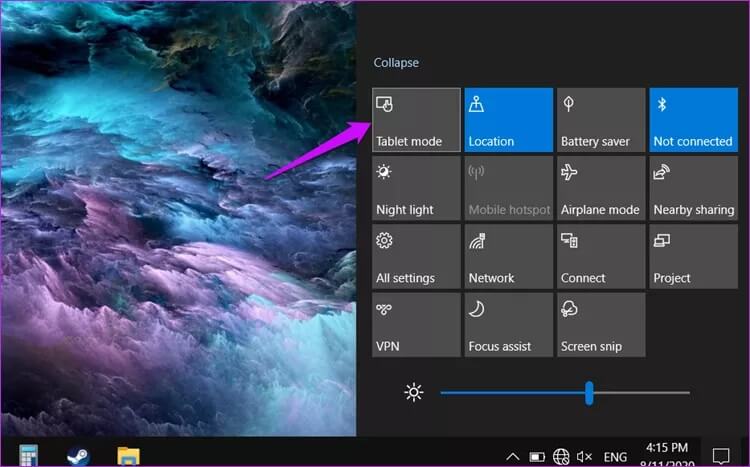Open File Explorer from the taskbar
Image resolution: width=750 pixels, height=467 pixels.
click(128, 456)
